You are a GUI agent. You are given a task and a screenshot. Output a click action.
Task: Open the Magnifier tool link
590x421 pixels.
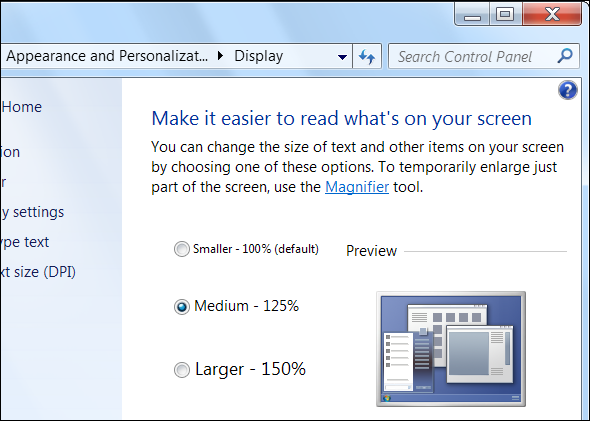point(357,187)
